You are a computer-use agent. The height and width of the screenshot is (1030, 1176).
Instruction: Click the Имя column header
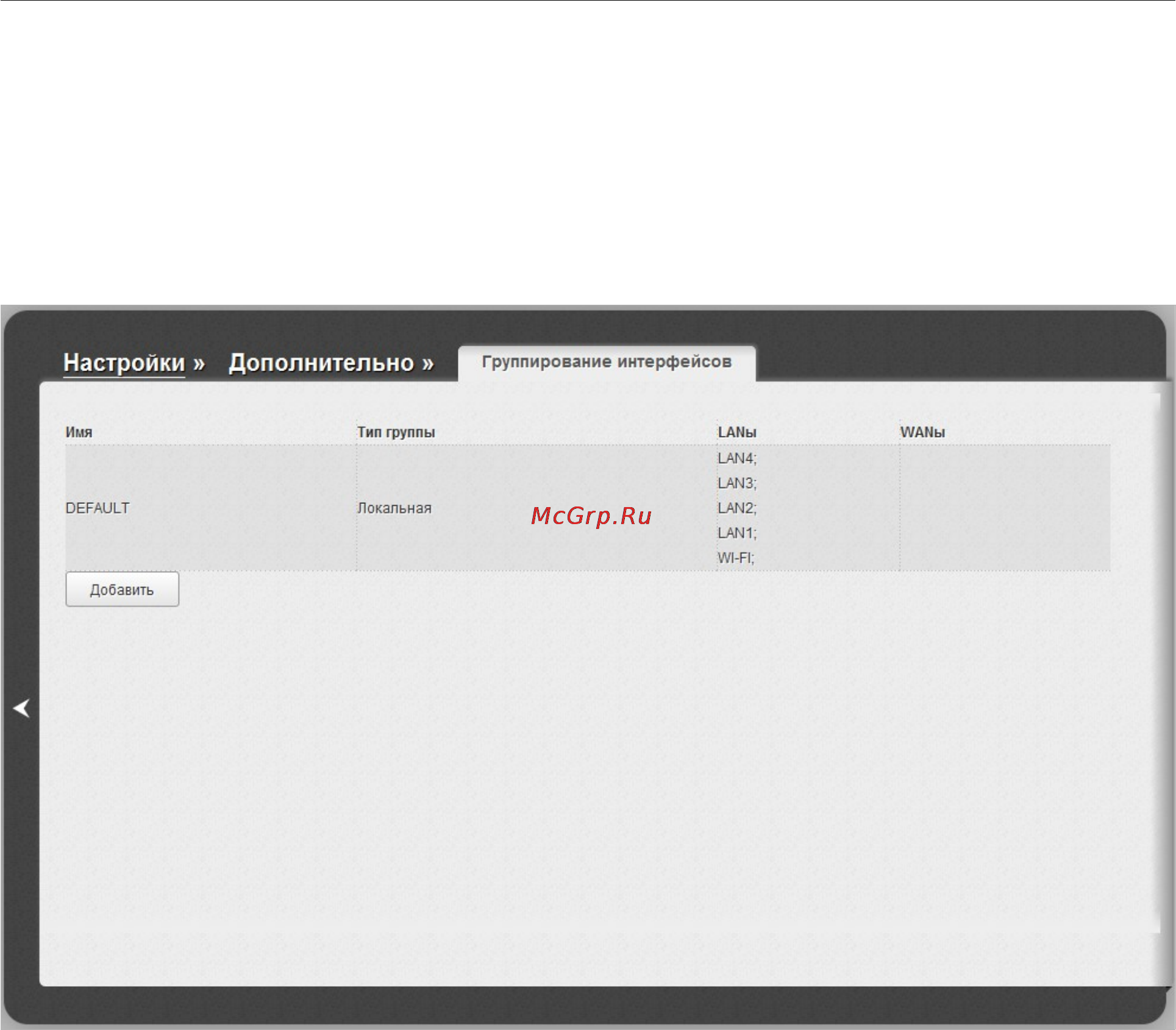pyautogui.click(x=79, y=432)
